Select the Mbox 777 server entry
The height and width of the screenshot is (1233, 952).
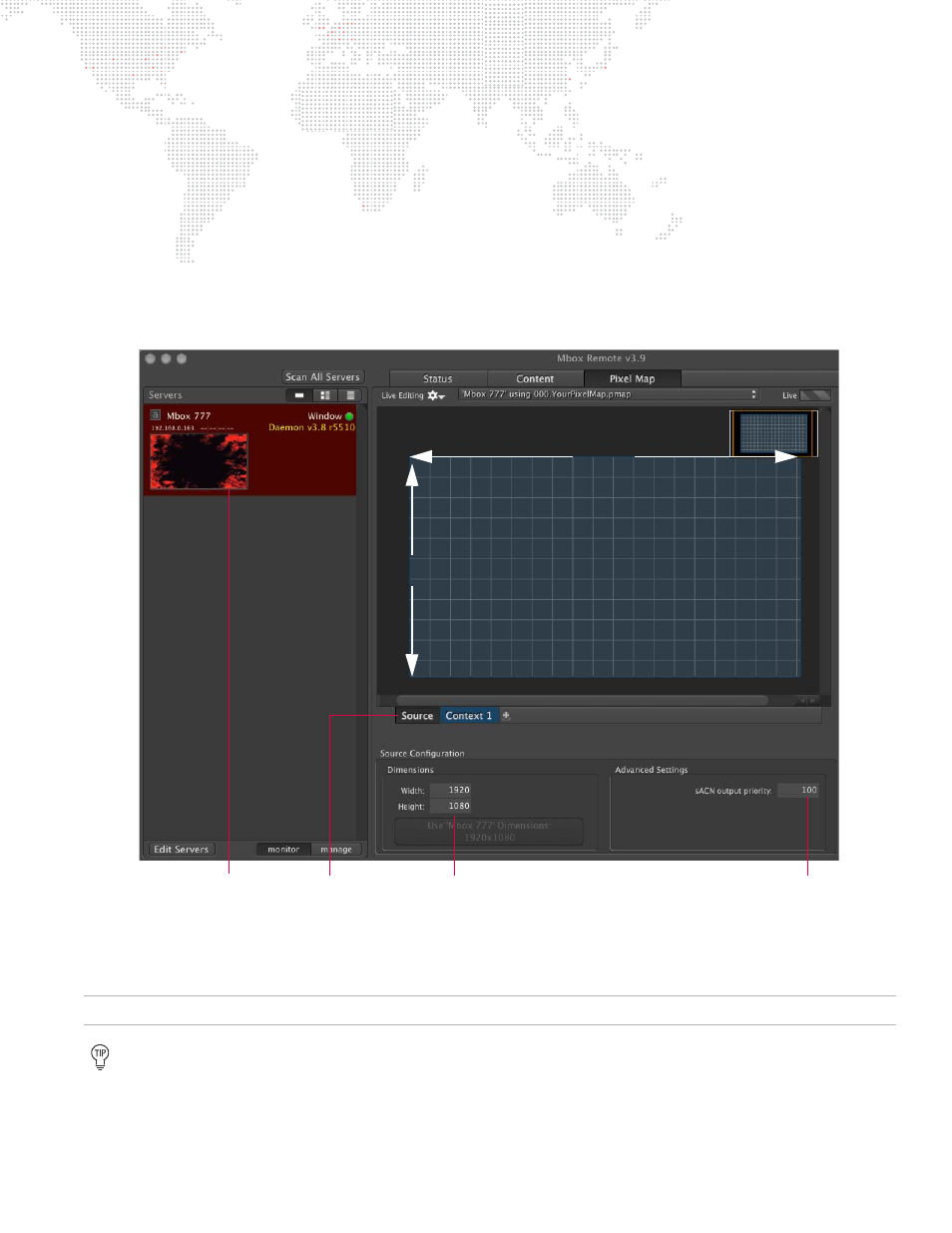point(249,449)
